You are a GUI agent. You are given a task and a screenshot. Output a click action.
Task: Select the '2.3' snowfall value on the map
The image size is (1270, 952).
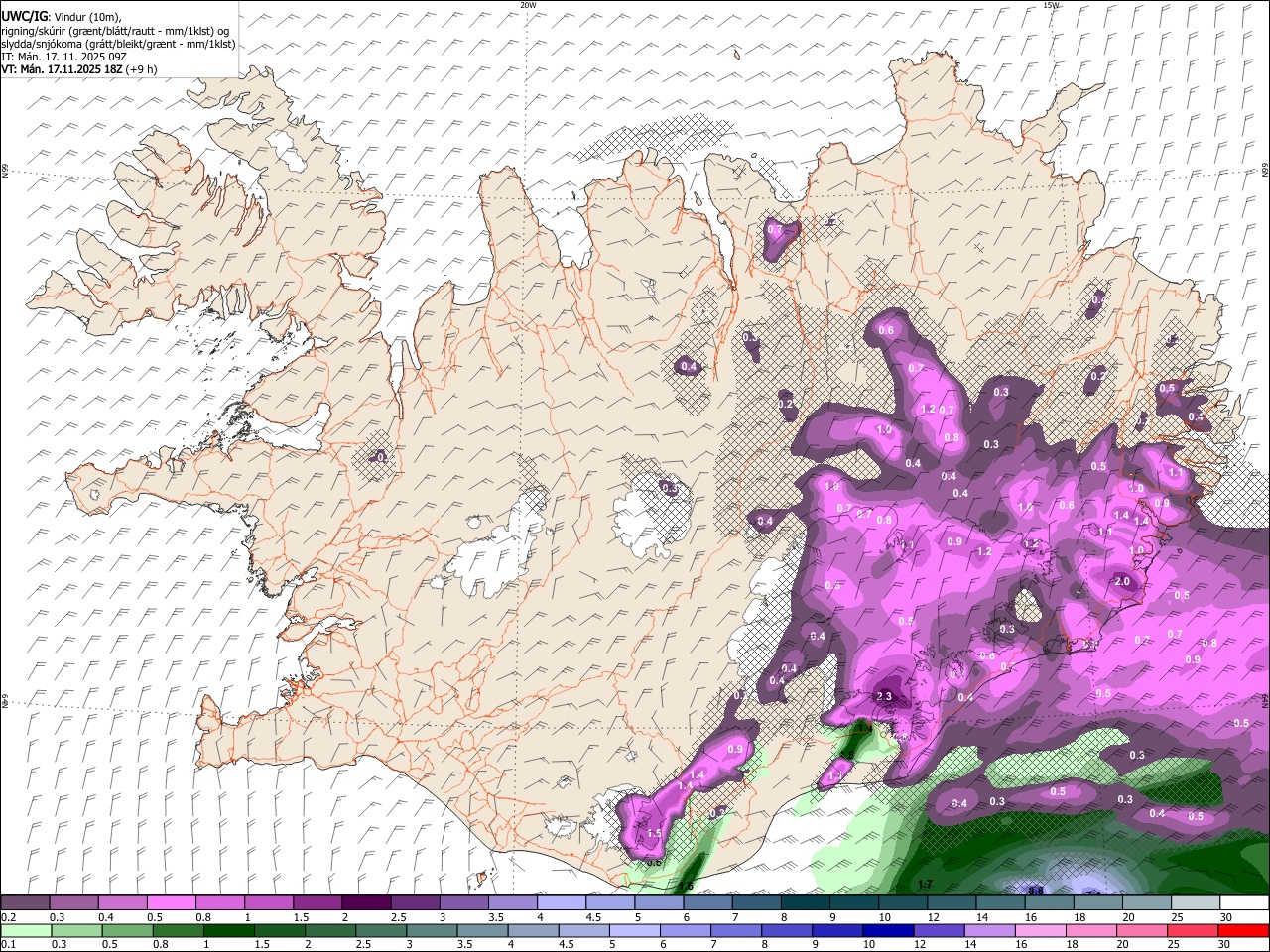(884, 697)
